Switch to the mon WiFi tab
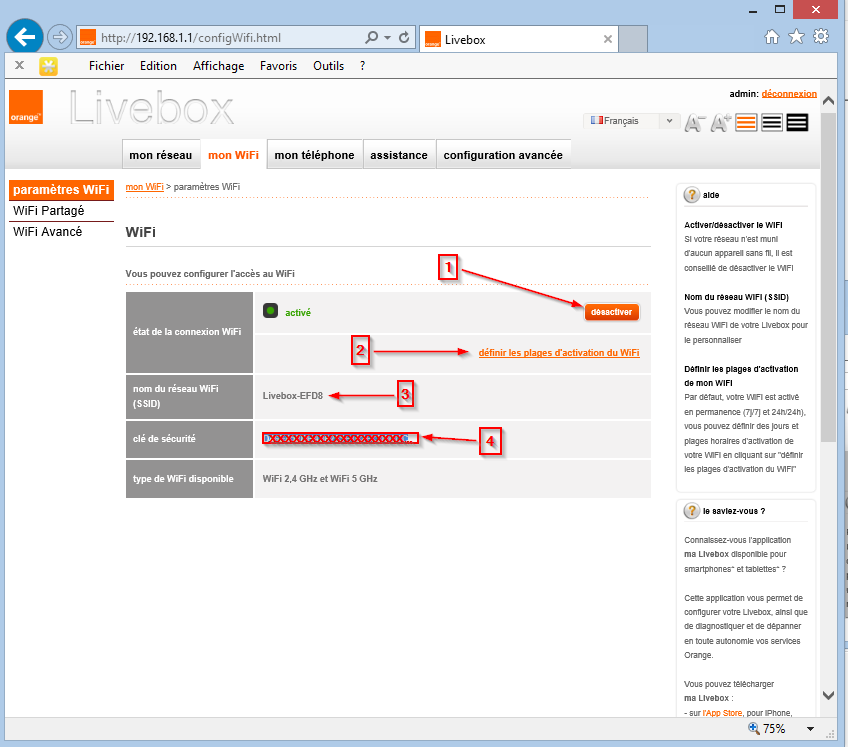This screenshot has width=848, height=747. (x=234, y=155)
